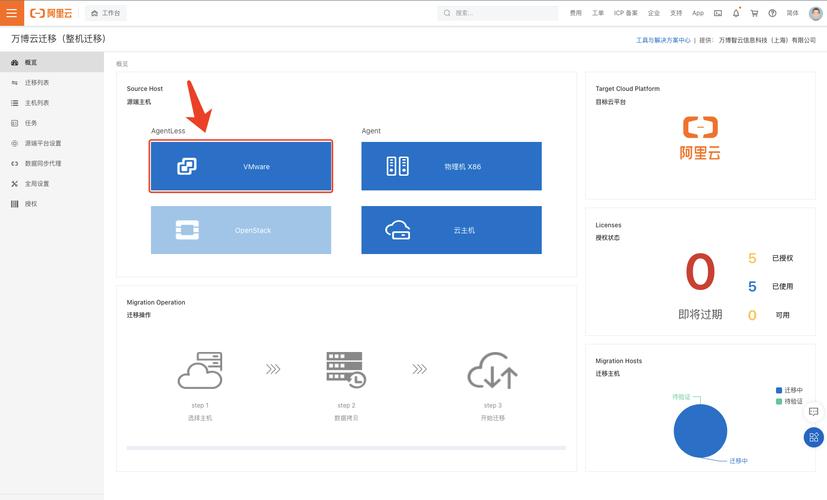The image size is (827, 500).
Task: Go to 工作台 workbench
Action: coord(105,13)
